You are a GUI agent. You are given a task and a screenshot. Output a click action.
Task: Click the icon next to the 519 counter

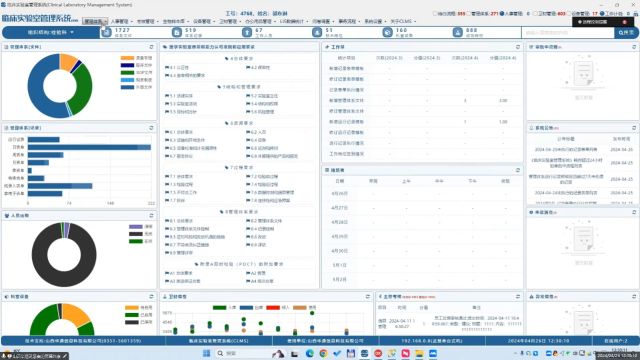177,32
